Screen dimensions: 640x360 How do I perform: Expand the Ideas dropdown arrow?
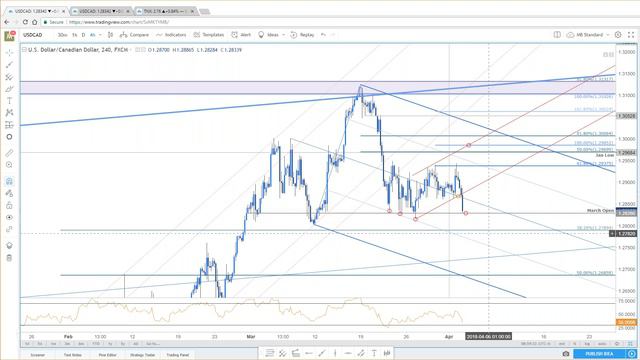click(x=284, y=35)
